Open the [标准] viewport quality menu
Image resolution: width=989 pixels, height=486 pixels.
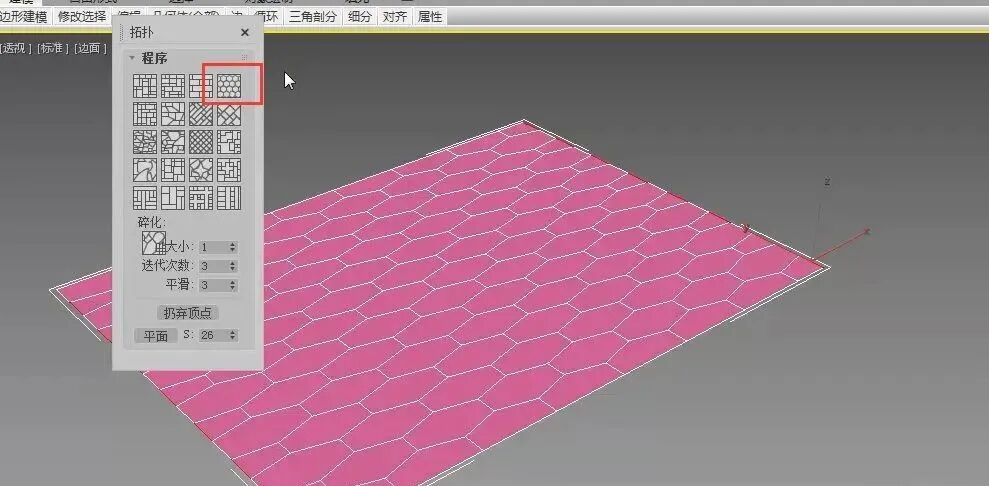(53, 49)
